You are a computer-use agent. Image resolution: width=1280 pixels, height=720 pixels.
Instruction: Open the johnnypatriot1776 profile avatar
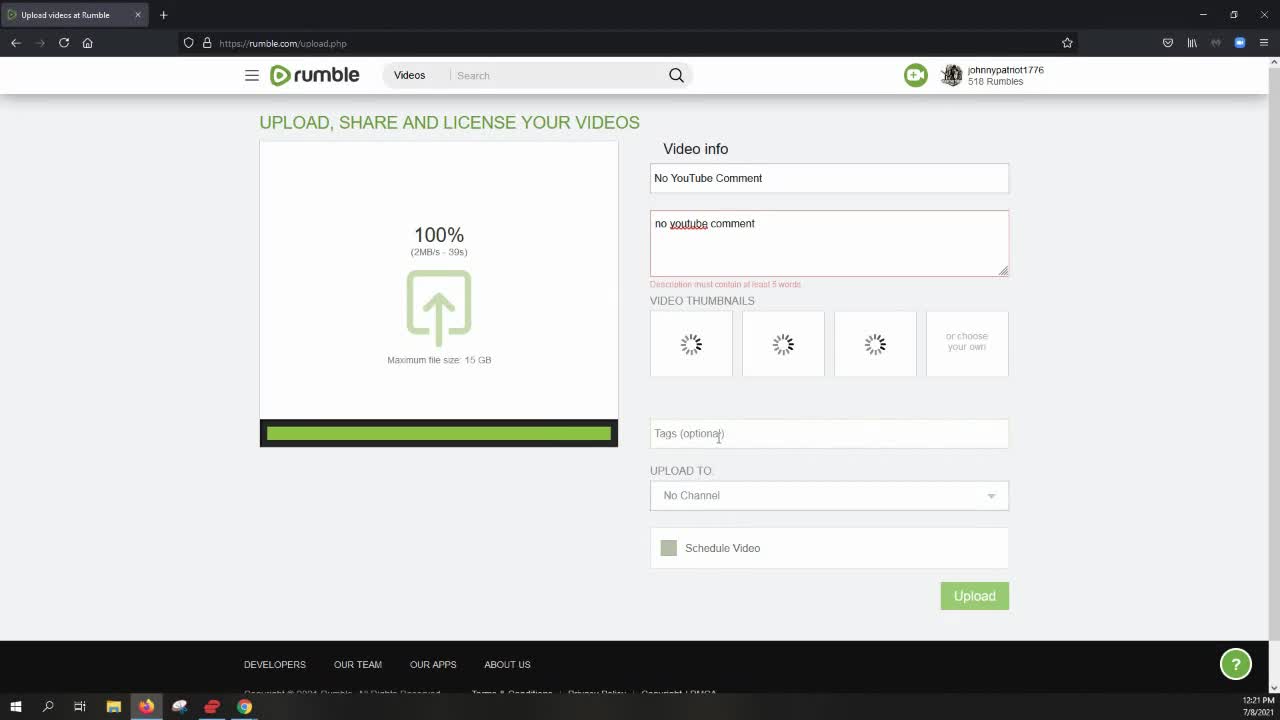952,75
